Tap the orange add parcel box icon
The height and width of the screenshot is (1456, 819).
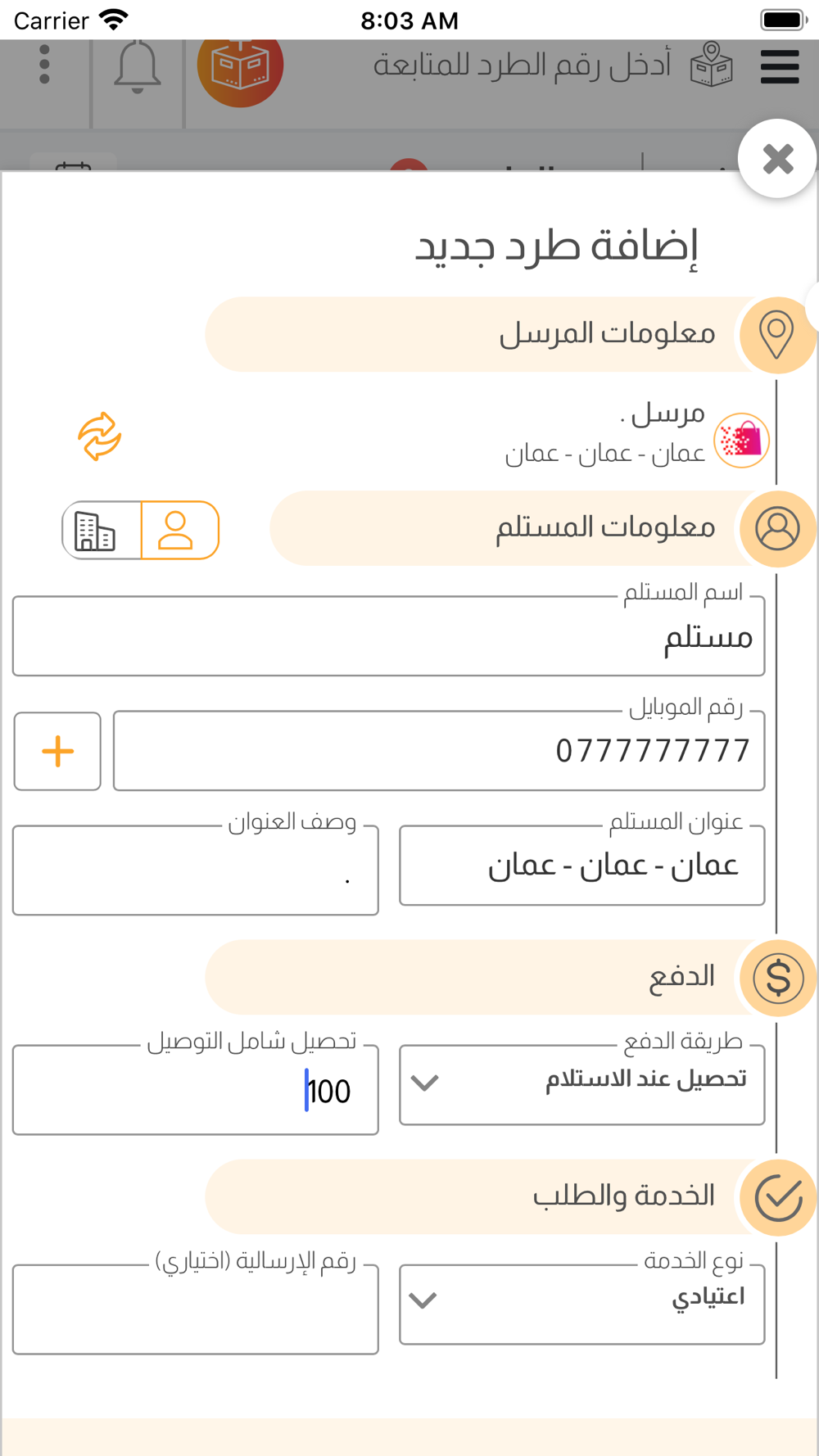240,66
